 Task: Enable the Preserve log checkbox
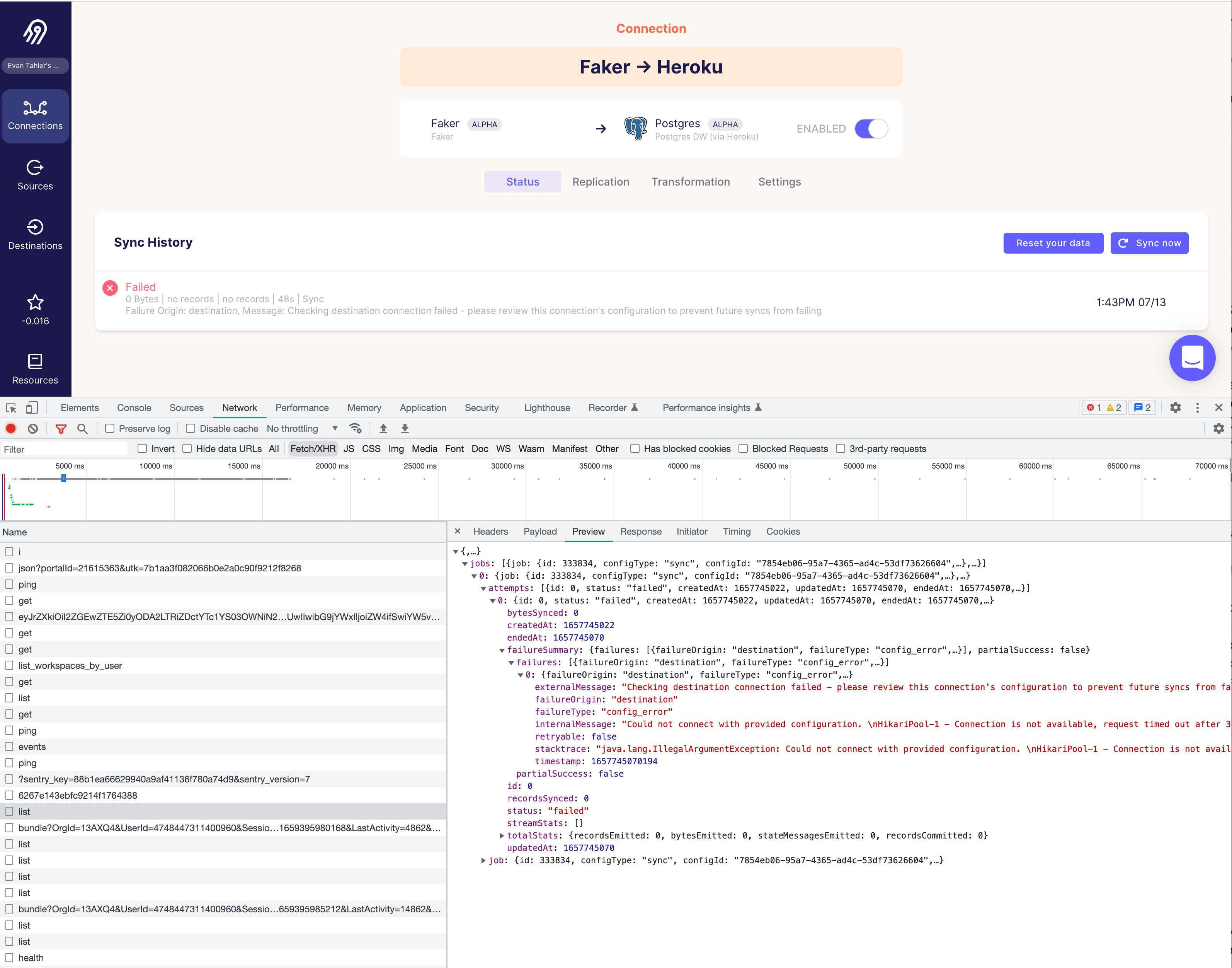(x=110, y=428)
